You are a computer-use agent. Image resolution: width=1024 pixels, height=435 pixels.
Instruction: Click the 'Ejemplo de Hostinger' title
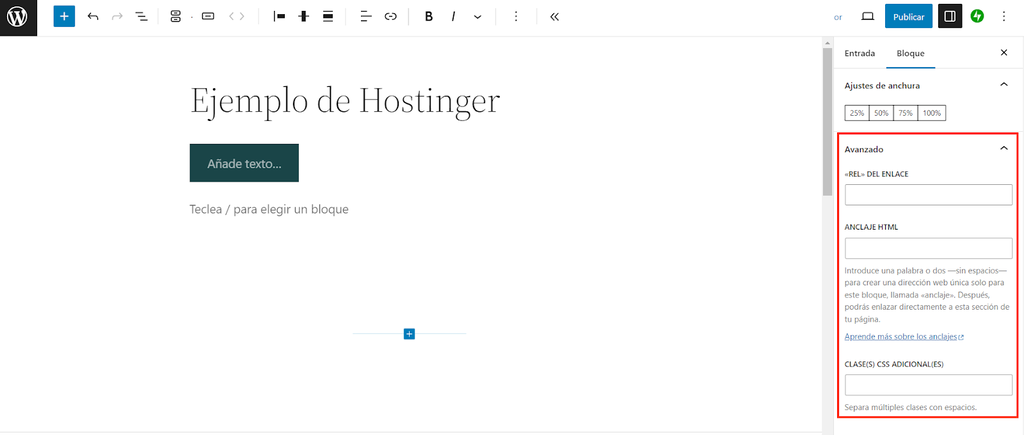pyautogui.click(x=345, y=102)
